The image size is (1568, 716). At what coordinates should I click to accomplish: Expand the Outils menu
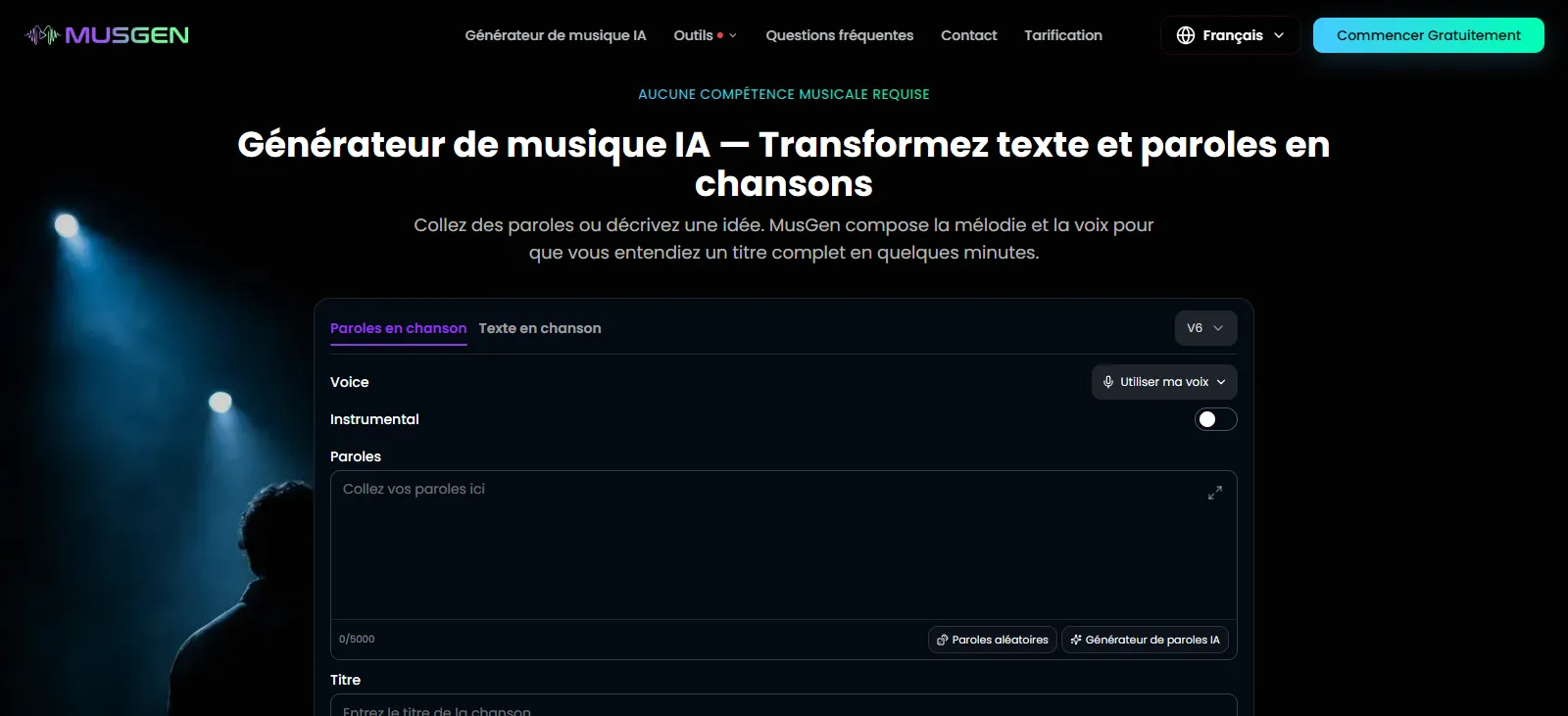click(x=705, y=35)
